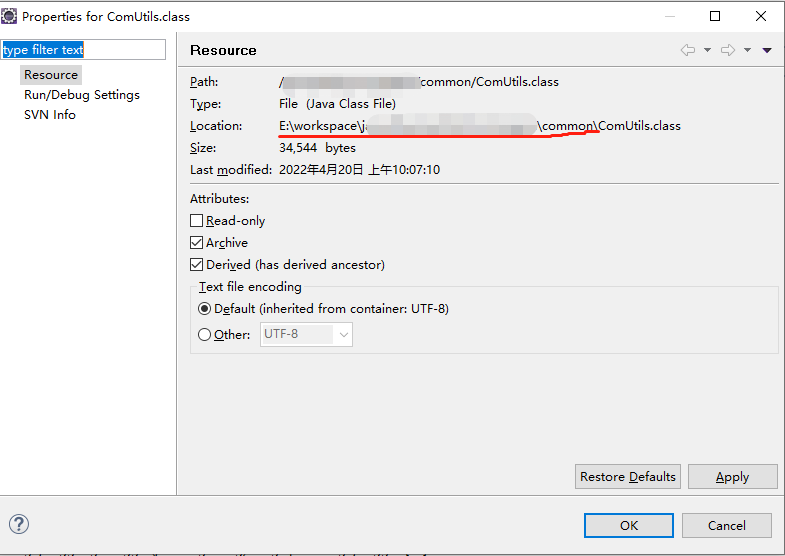The width and height of the screenshot is (785, 556).
Task: Select Default inherited encoding radio button
Action: [x=204, y=309]
